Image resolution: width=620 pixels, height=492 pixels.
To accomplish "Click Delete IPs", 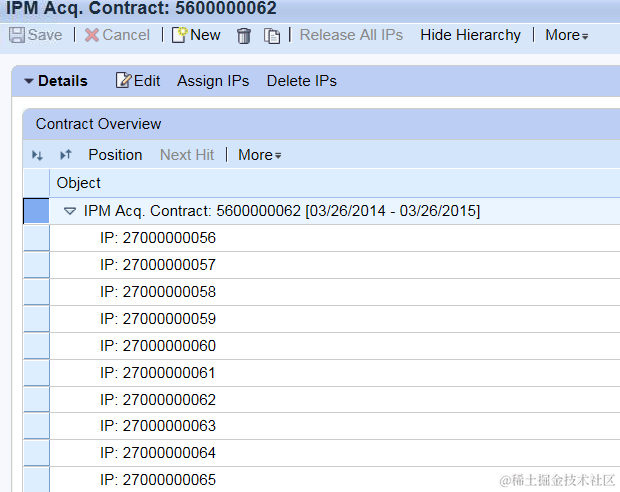I will pyautogui.click(x=302, y=81).
